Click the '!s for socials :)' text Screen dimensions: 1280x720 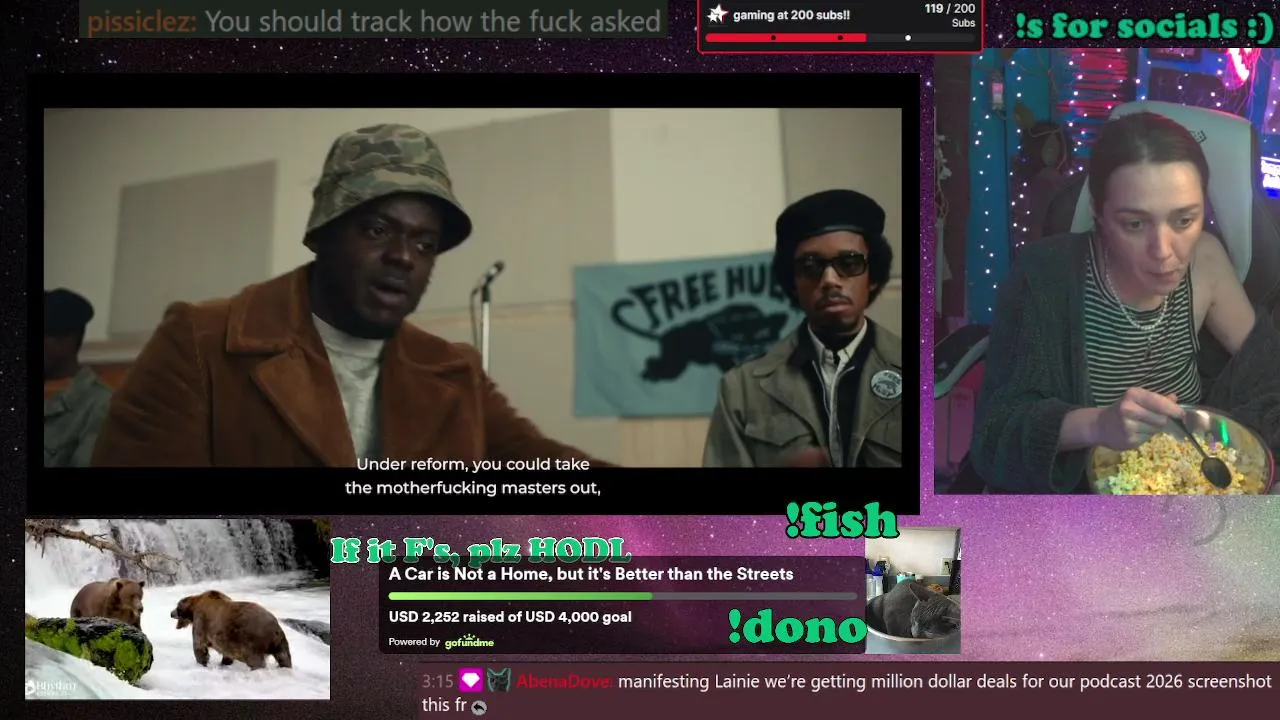point(1144,27)
